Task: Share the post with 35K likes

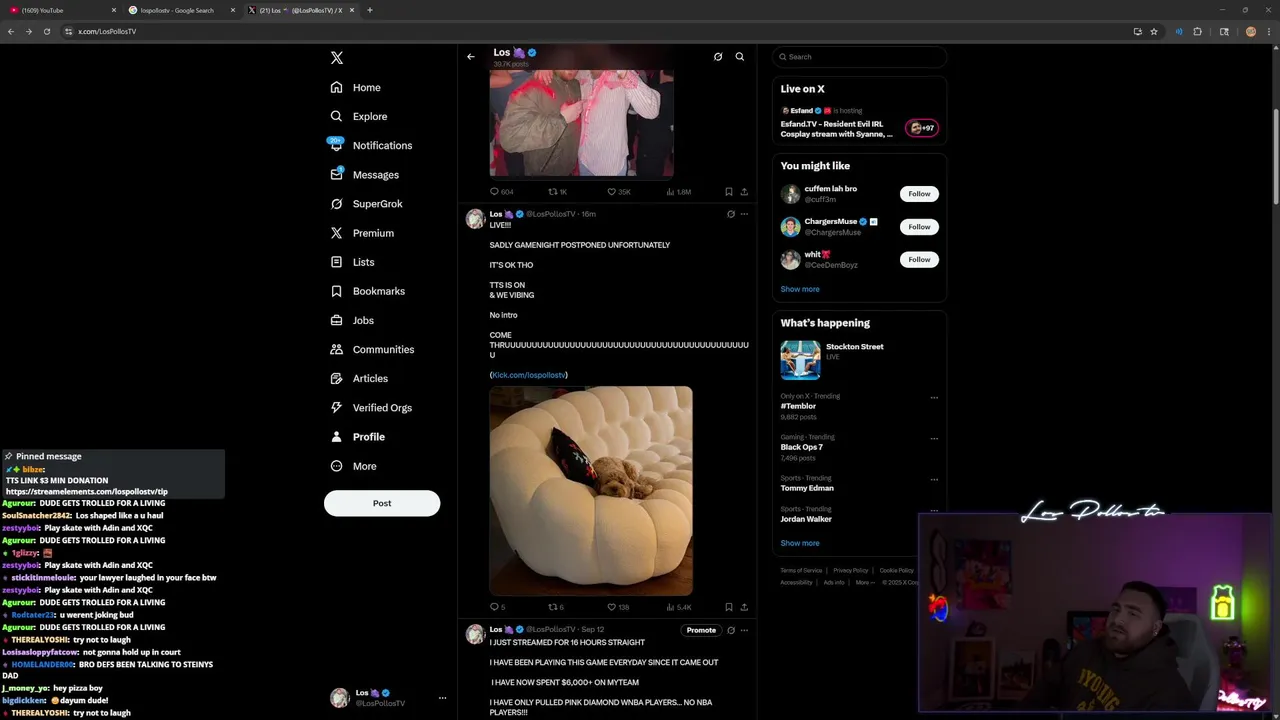Action: click(x=744, y=192)
